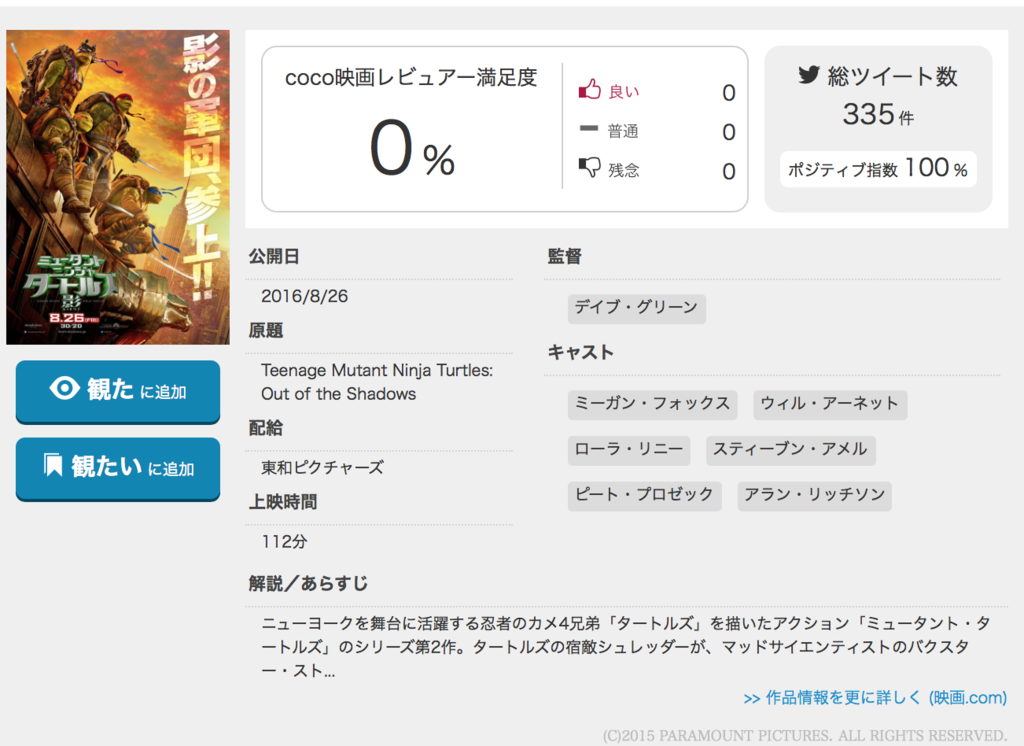Open cast tag スティーブン・アメル

click(x=791, y=450)
